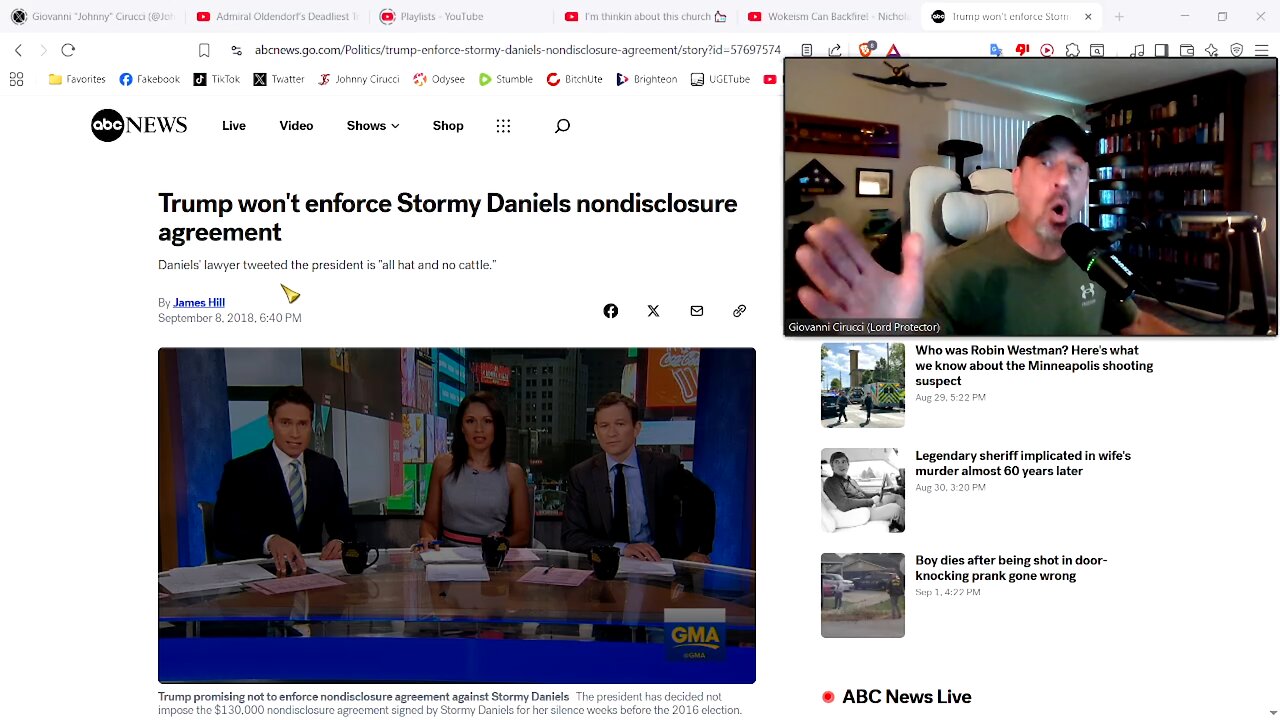Copy article link chain icon

click(739, 311)
